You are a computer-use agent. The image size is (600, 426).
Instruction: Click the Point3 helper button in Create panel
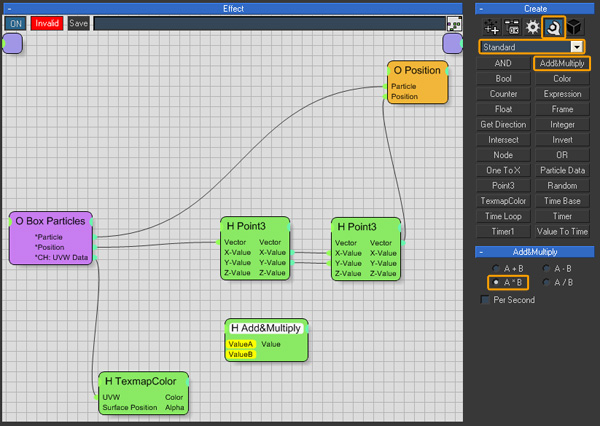point(503,186)
